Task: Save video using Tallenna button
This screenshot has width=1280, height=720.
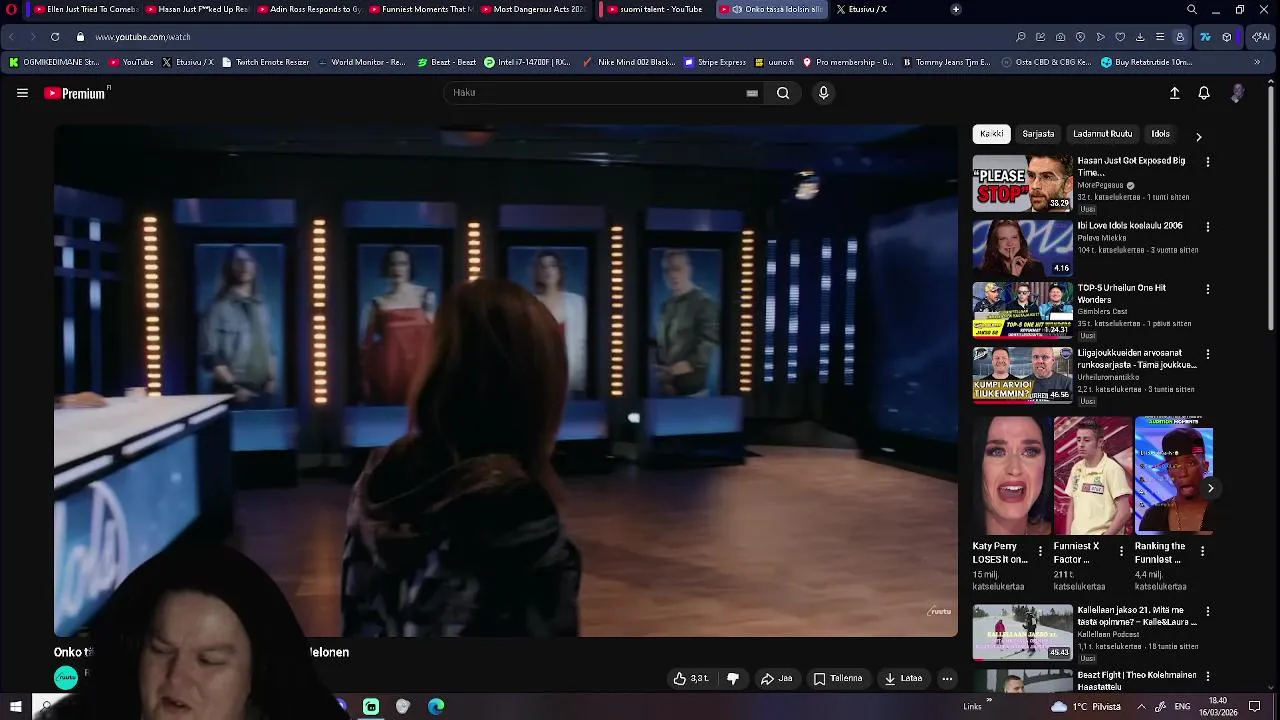Action: [838, 679]
